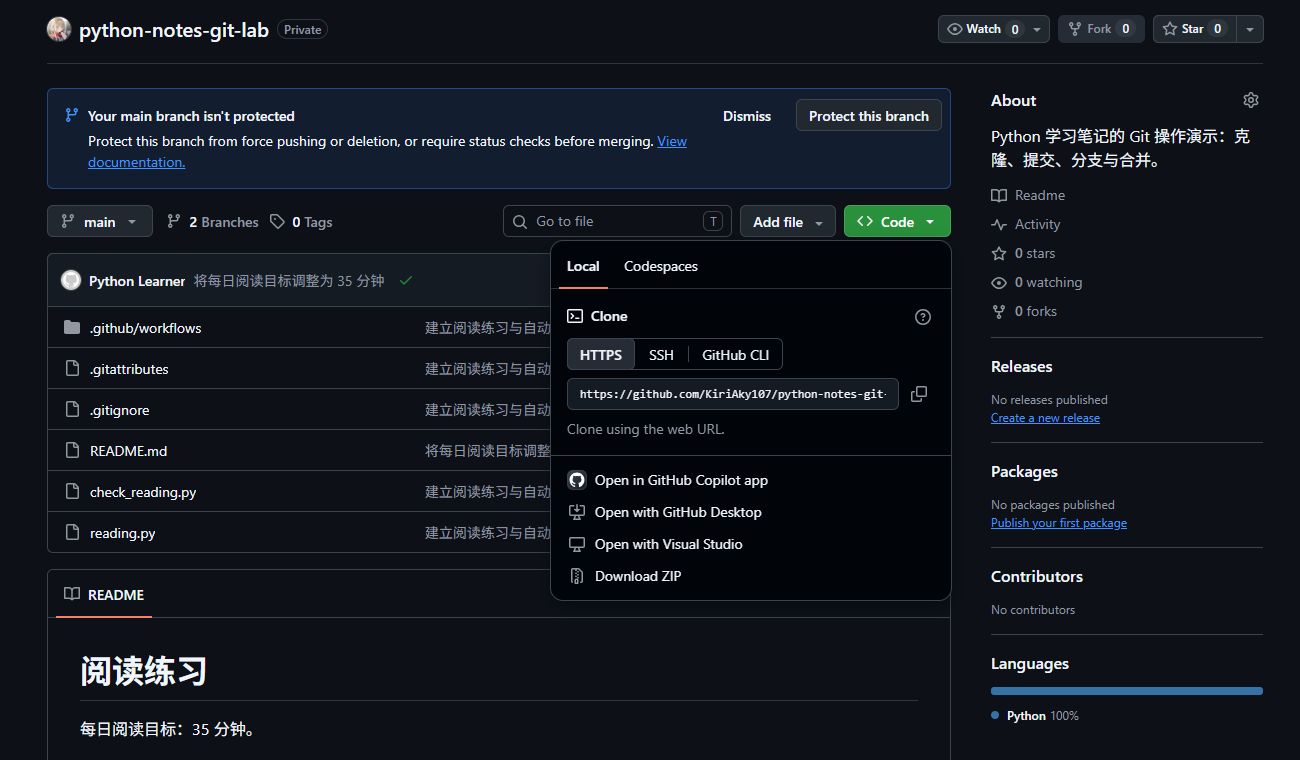Image resolution: width=1300 pixels, height=760 pixels.
Task: Expand the Add file dropdown
Action: [788, 222]
